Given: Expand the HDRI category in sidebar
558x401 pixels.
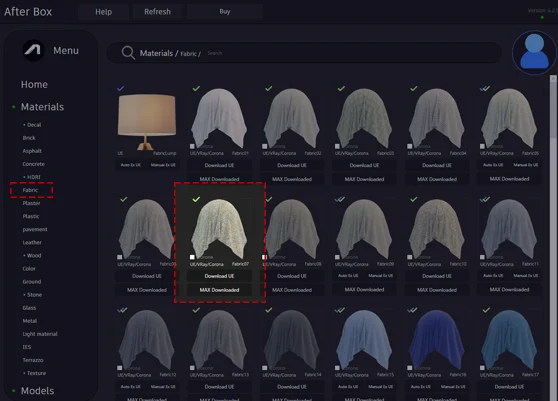Looking at the screenshot, I should (32, 177).
